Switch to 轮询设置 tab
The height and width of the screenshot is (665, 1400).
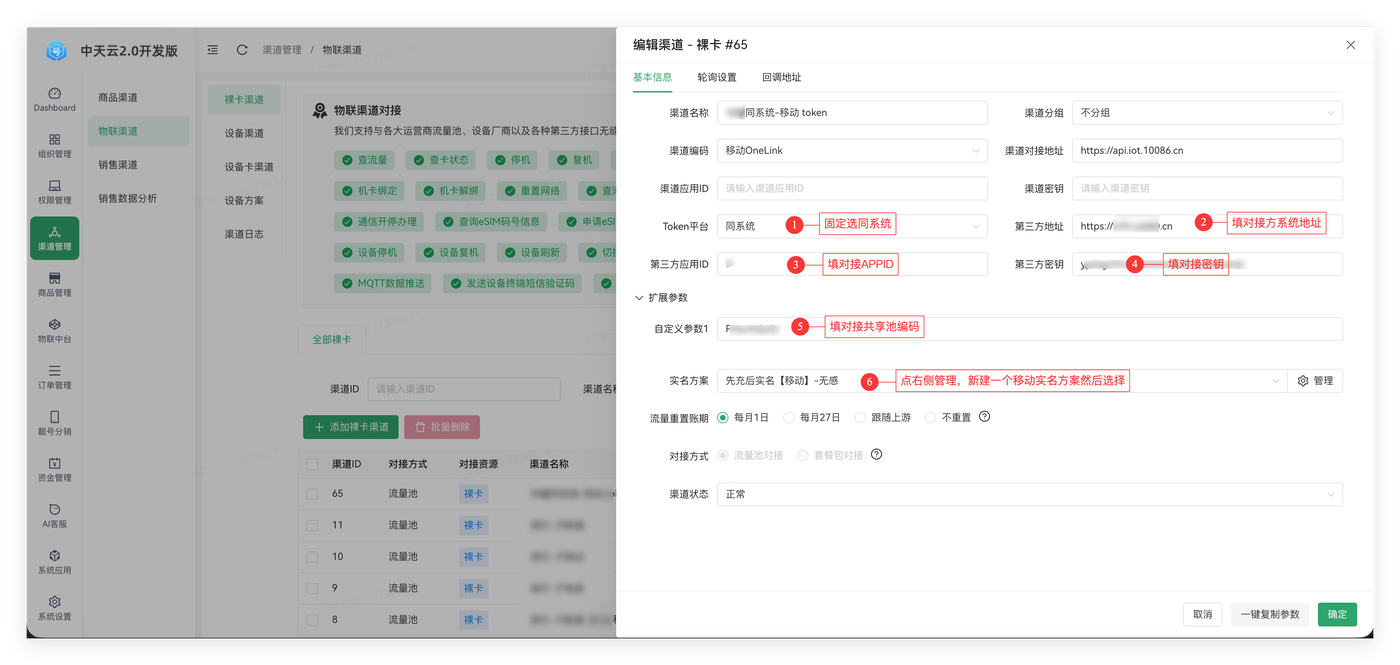tap(717, 77)
